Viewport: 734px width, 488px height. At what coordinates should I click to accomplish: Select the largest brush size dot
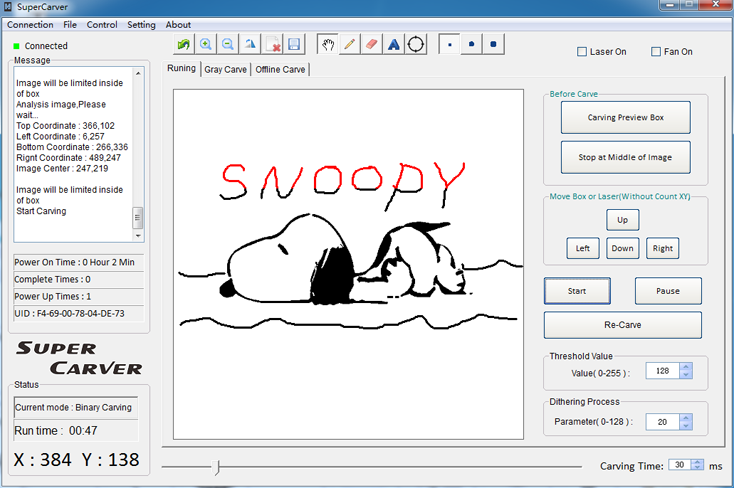pos(494,44)
